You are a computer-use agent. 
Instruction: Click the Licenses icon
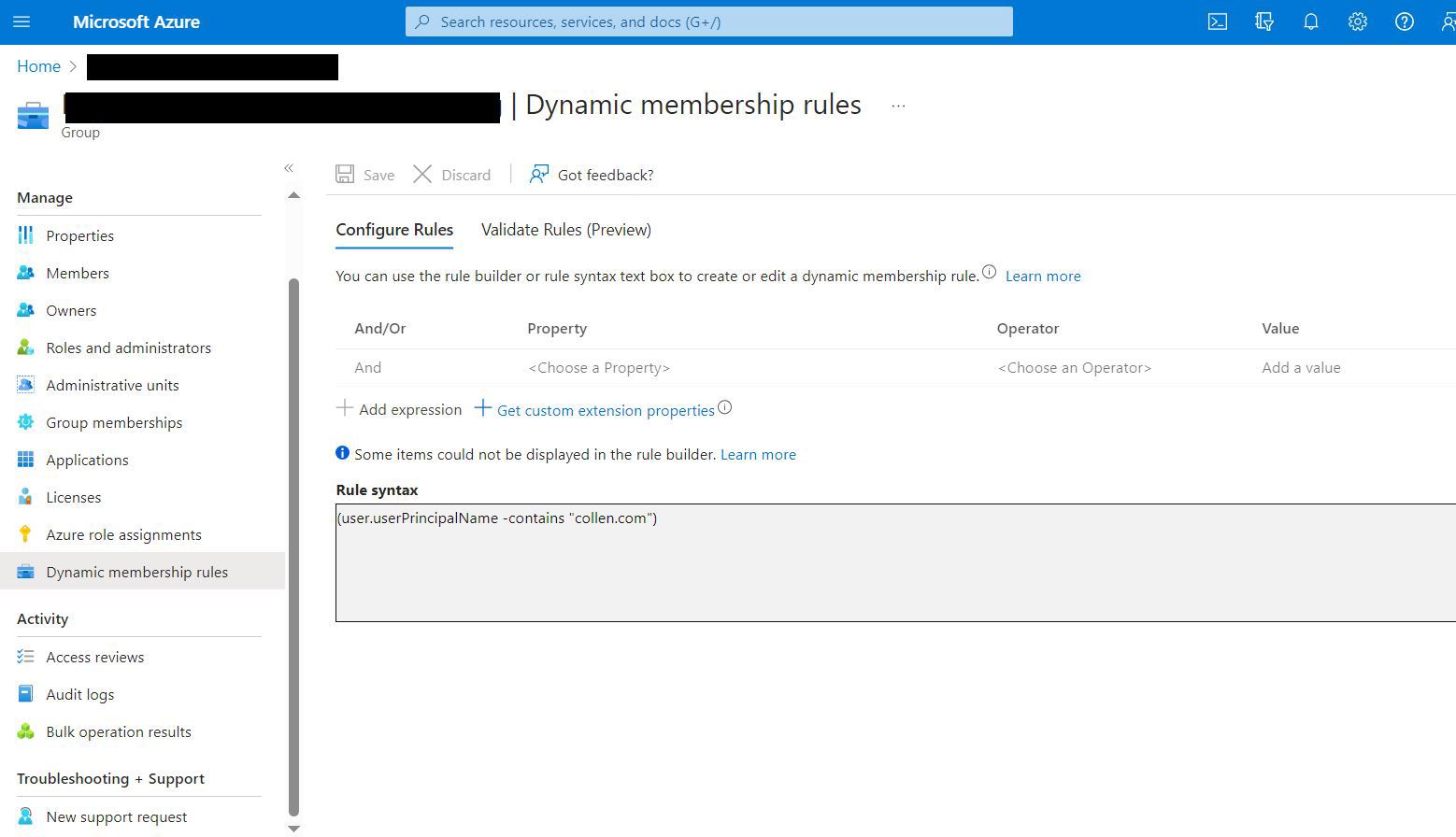point(25,497)
